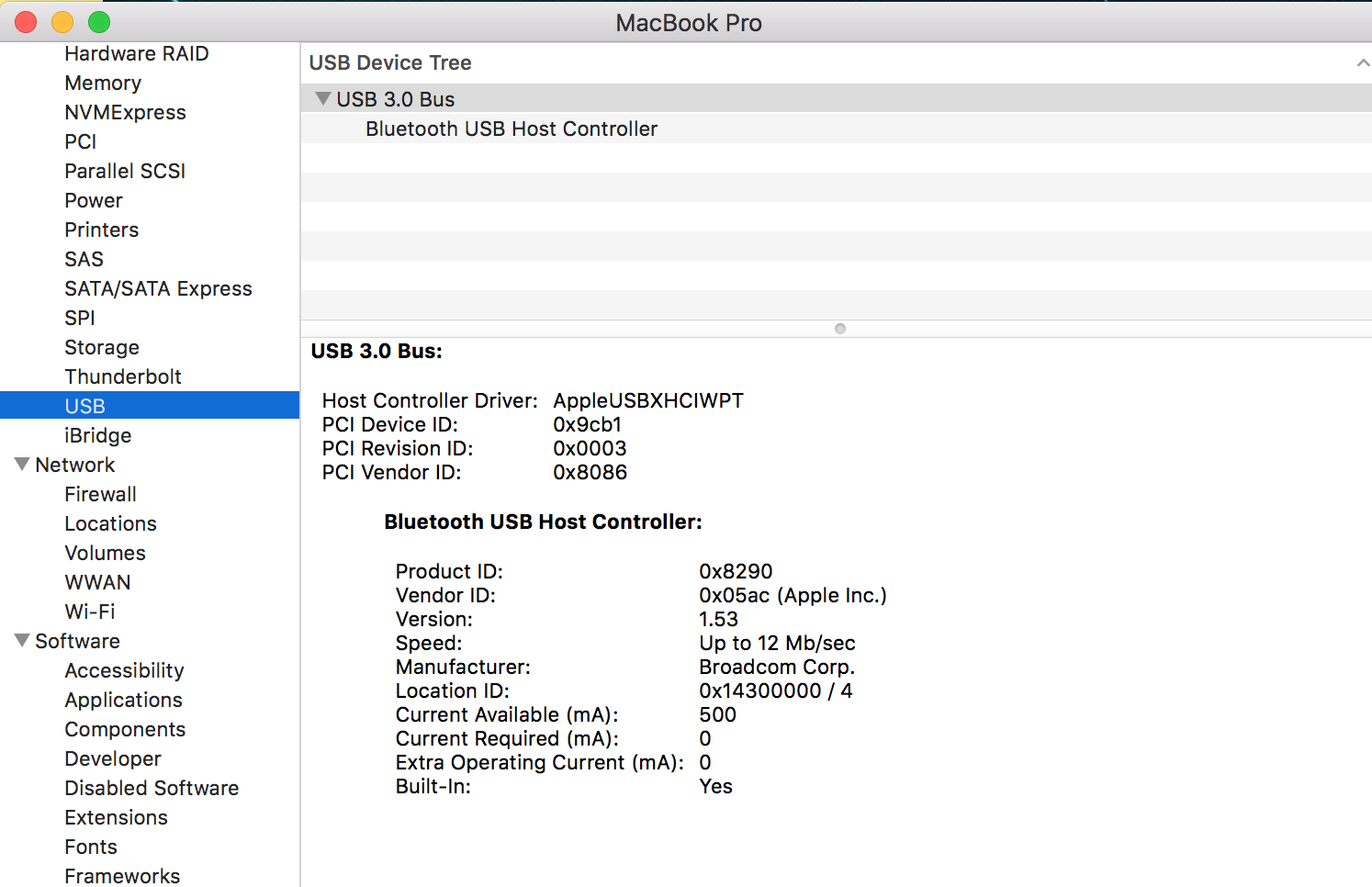This screenshot has height=887, width=1372.
Task: Click the USB 3.0 Bus: details heading
Action: pos(377,351)
